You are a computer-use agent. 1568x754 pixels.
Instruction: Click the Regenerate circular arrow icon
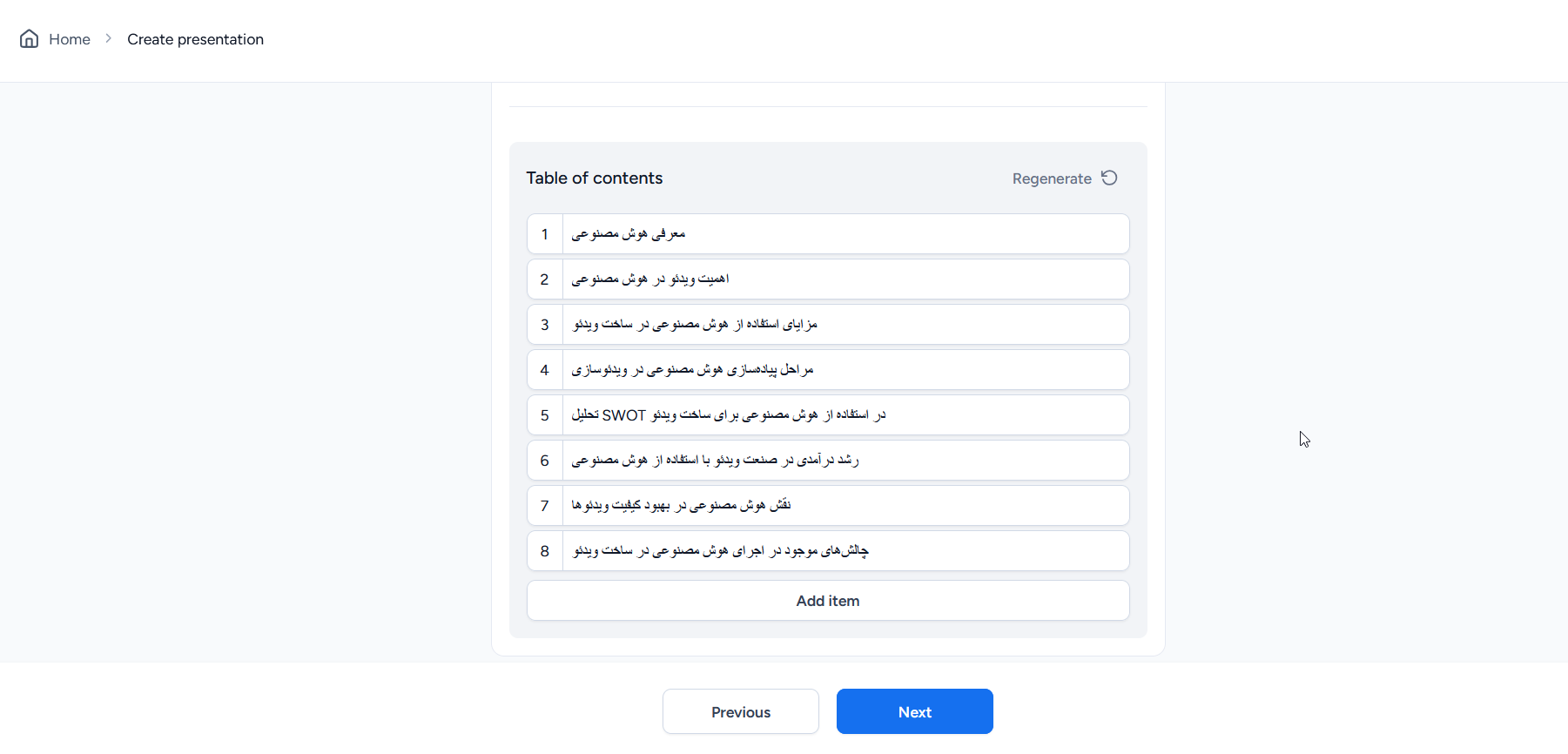click(1109, 178)
